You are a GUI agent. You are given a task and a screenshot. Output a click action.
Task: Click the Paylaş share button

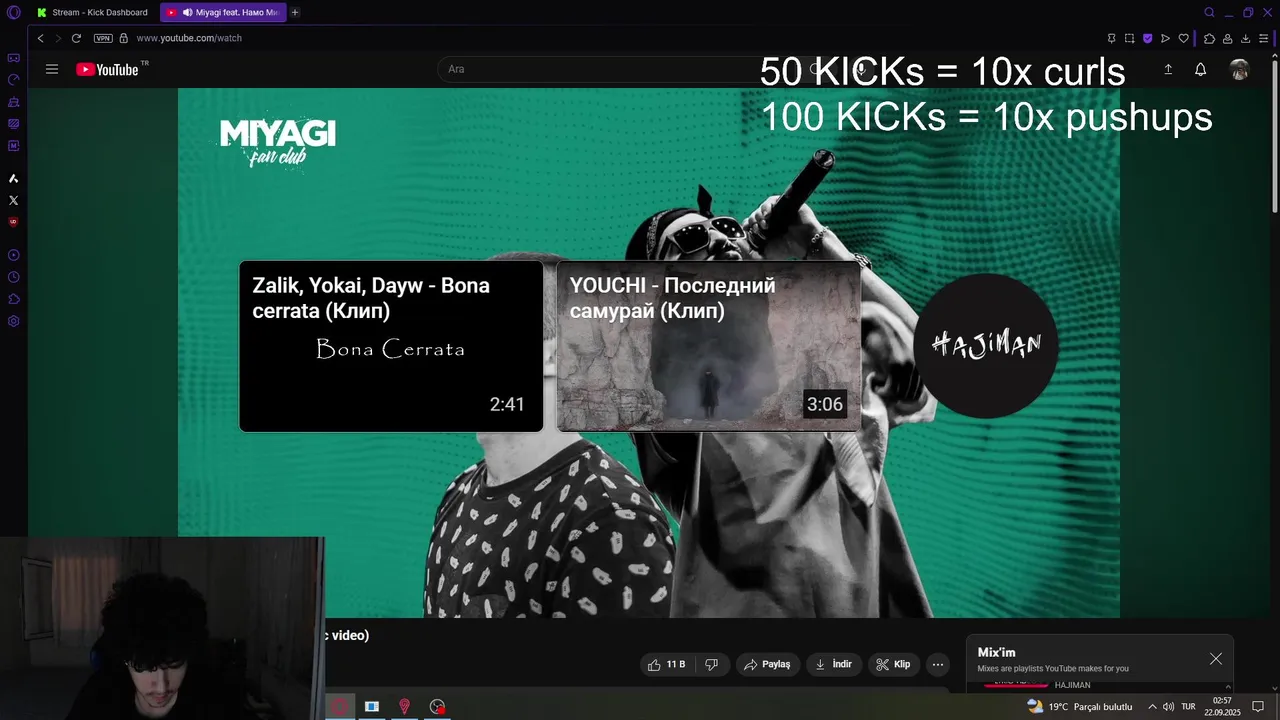point(768,664)
